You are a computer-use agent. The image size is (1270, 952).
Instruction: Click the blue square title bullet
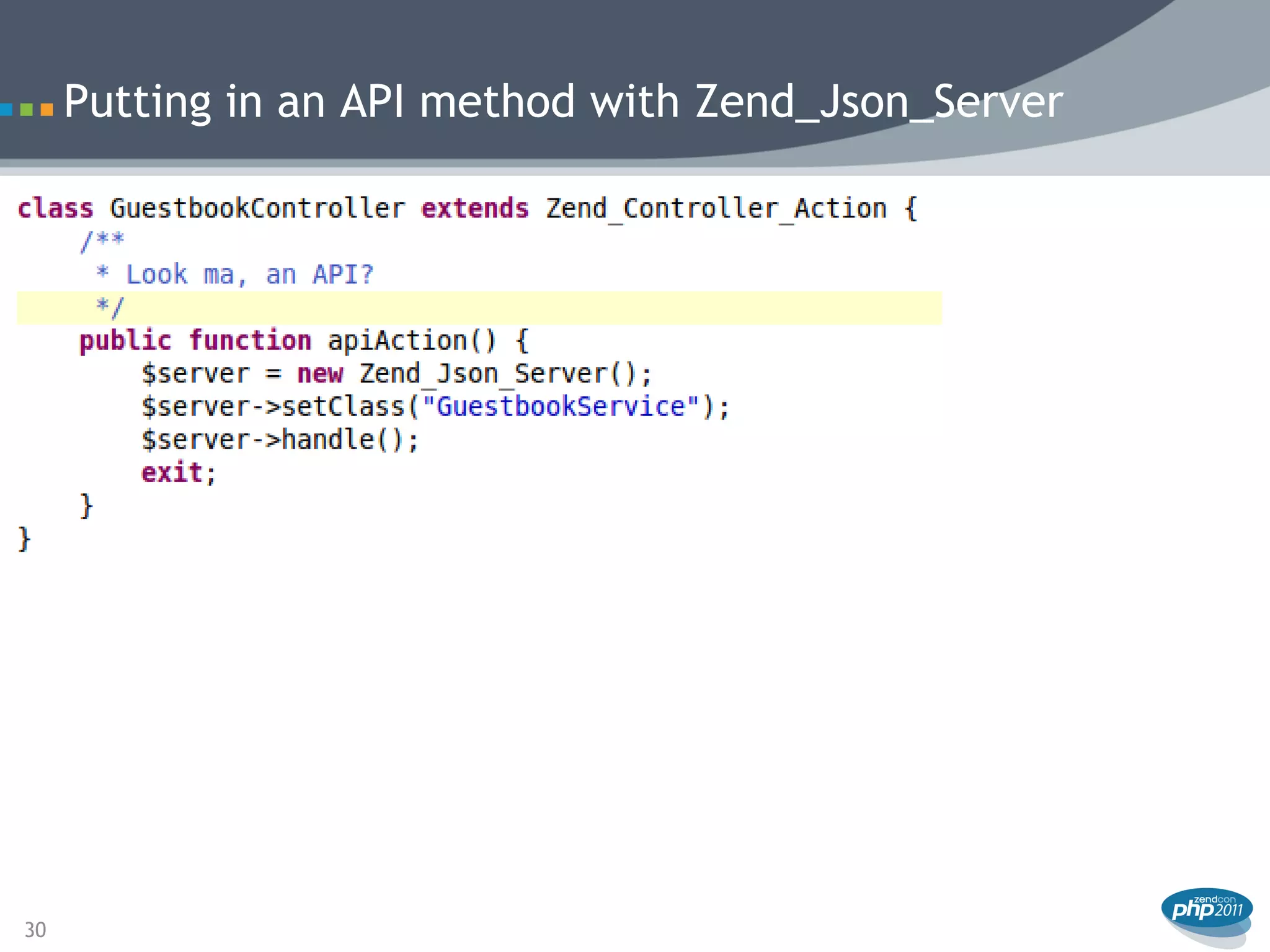click(x=6, y=110)
